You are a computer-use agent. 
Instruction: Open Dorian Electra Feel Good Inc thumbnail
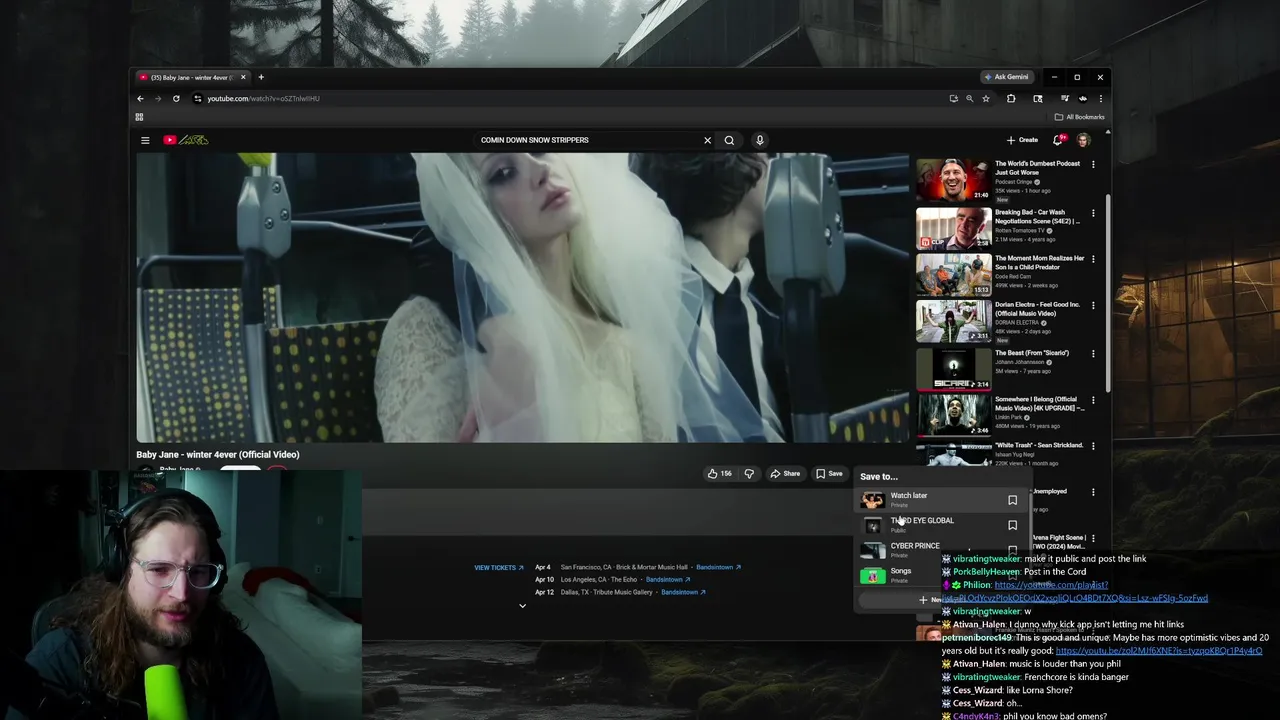pos(954,320)
